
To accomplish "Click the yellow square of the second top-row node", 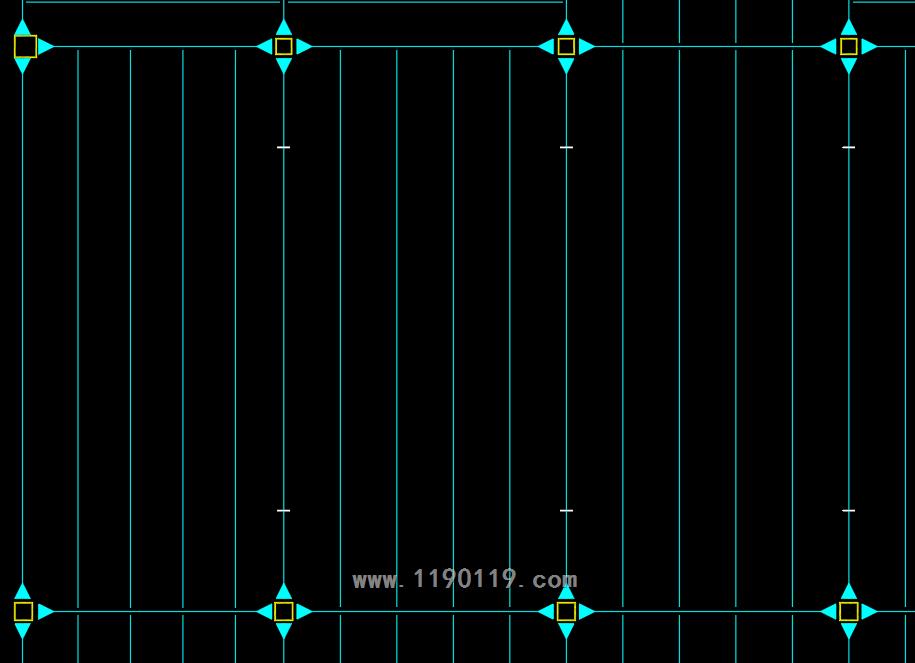I will click(x=284, y=46).
